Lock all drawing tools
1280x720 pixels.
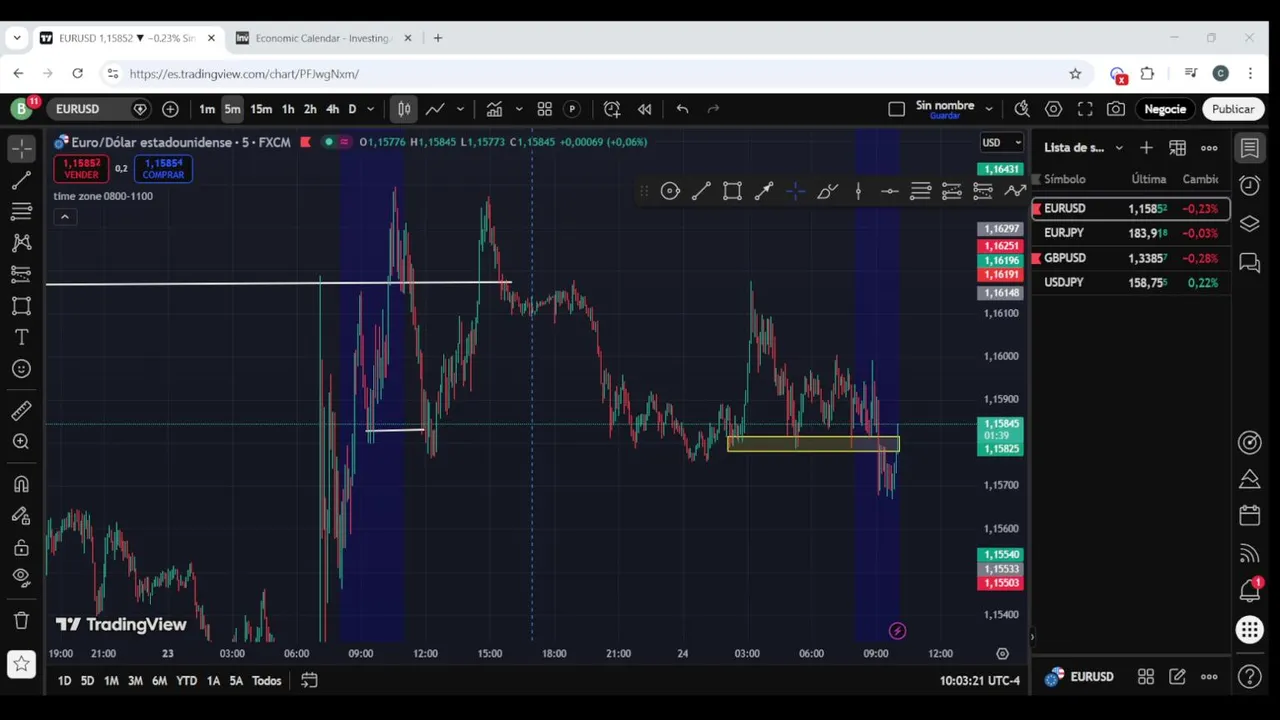[21, 547]
